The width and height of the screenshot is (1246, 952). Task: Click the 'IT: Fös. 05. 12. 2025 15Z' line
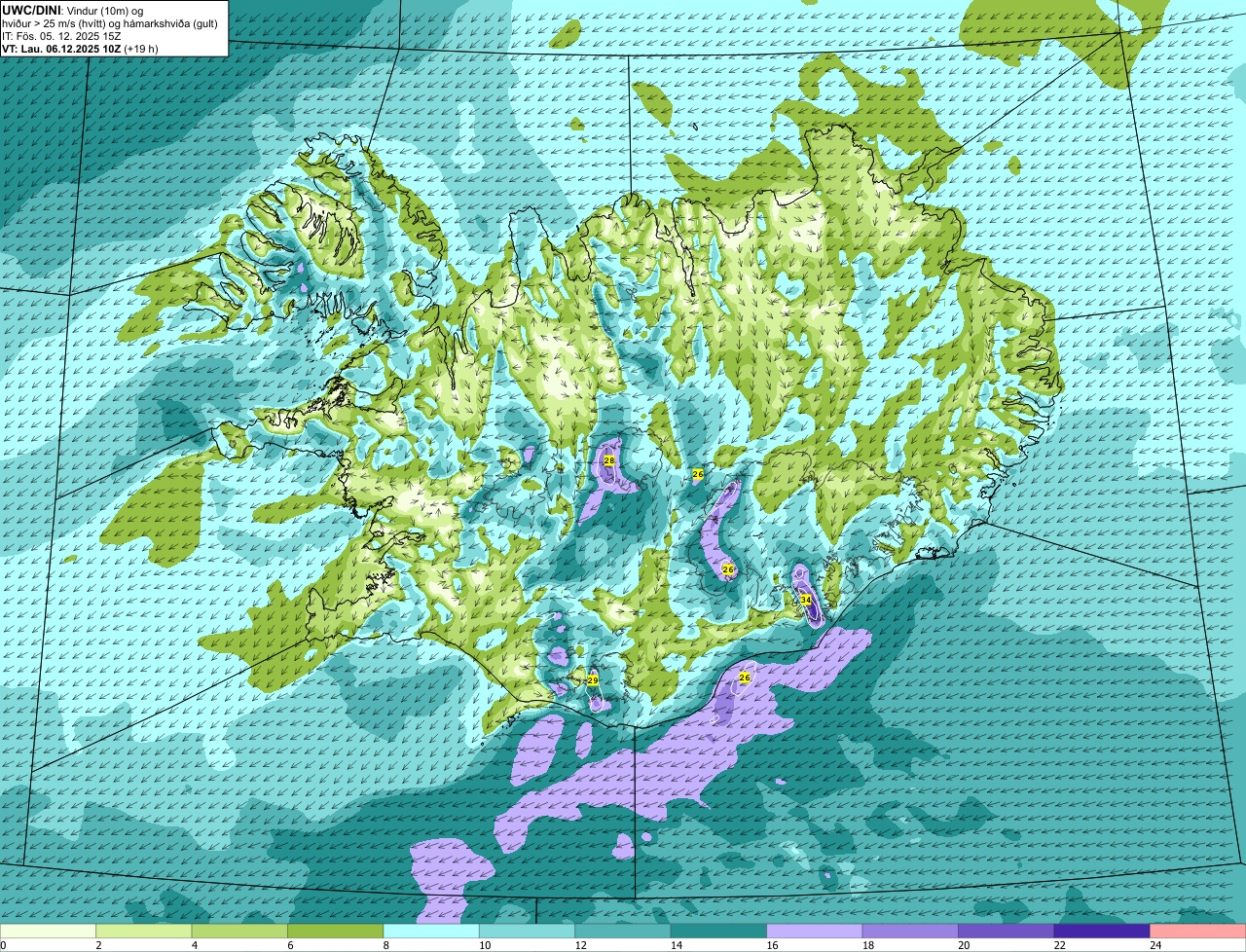[61, 35]
